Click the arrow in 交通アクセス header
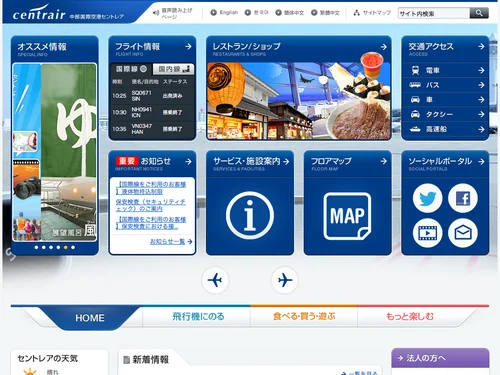Screen dimensions: 500x375 pyautogui.click(x=481, y=46)
